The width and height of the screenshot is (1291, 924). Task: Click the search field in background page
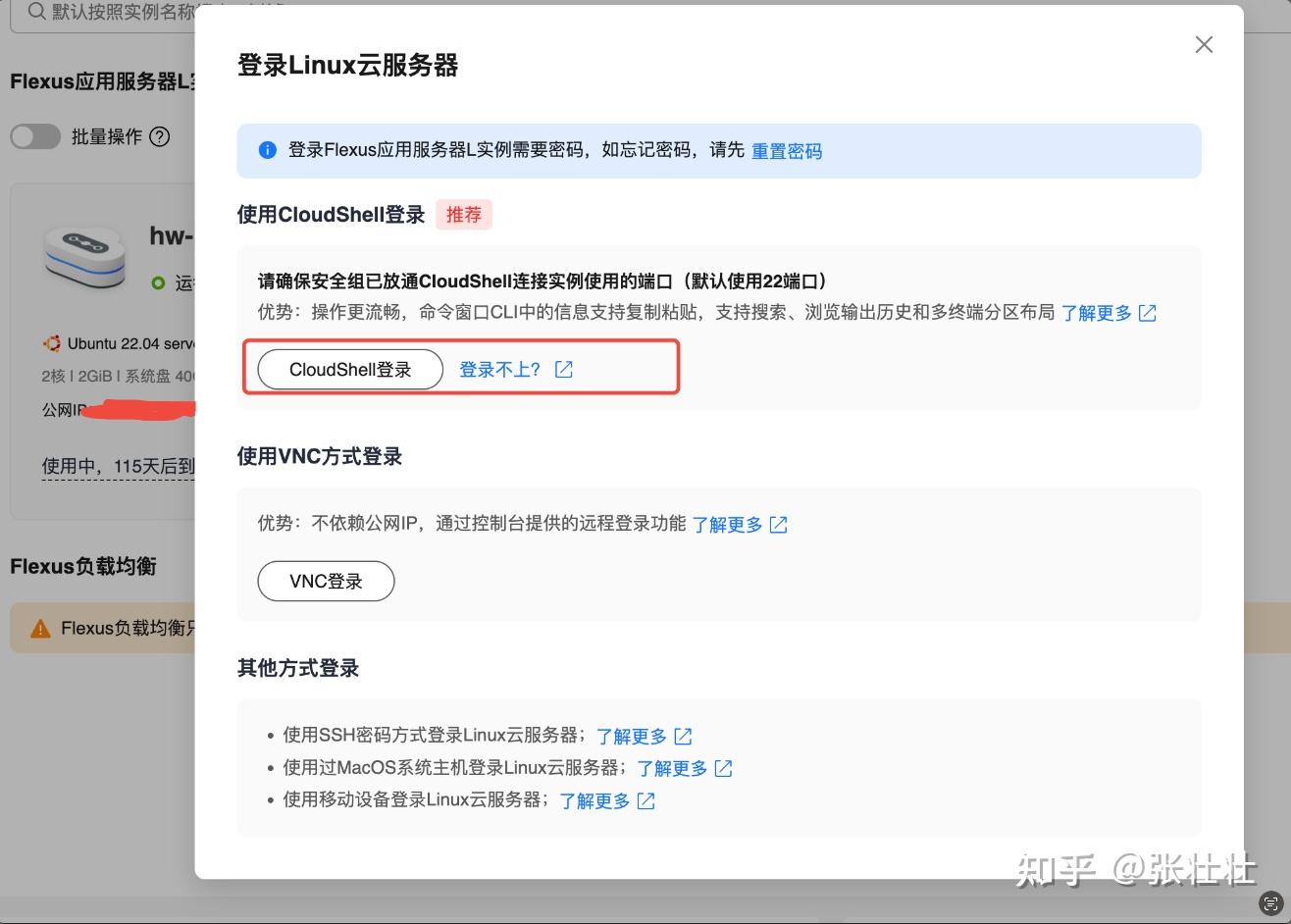point(103,14)
